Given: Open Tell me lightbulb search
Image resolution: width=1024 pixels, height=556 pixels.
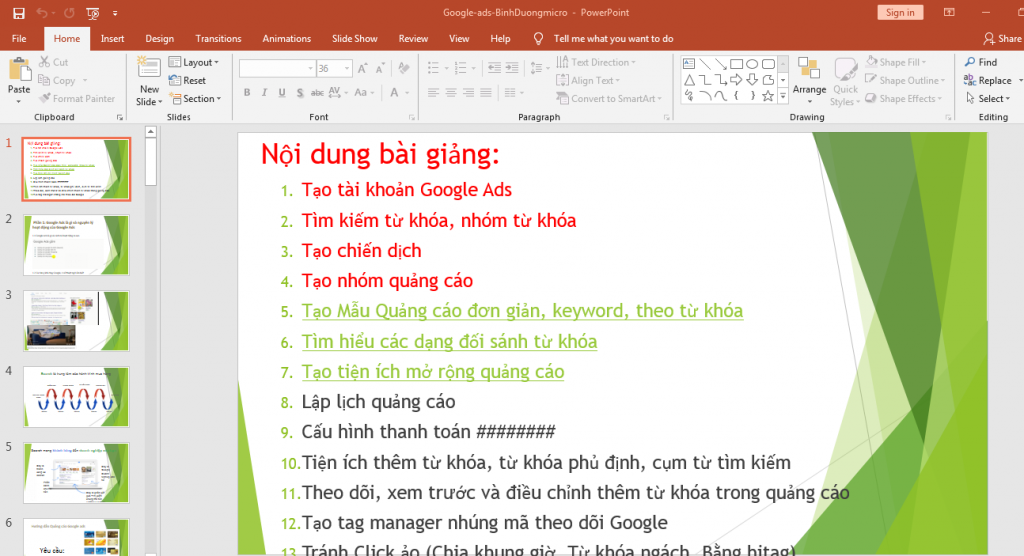Looking at the screenshot, I should point(538,39).
